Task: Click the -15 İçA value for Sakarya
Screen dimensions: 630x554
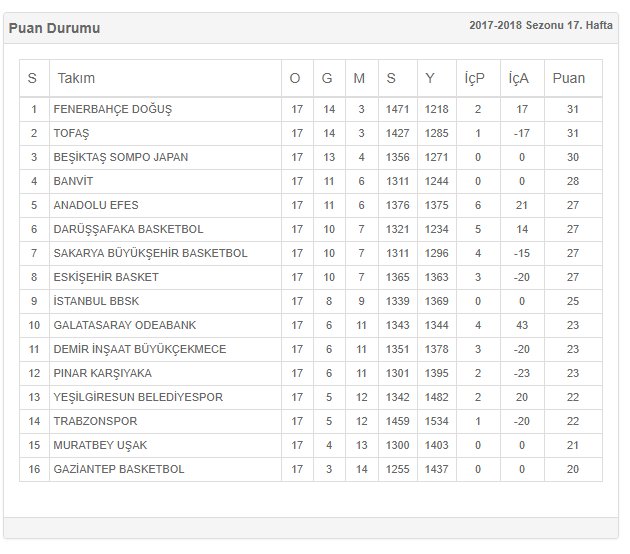Action: click(522, 253)
